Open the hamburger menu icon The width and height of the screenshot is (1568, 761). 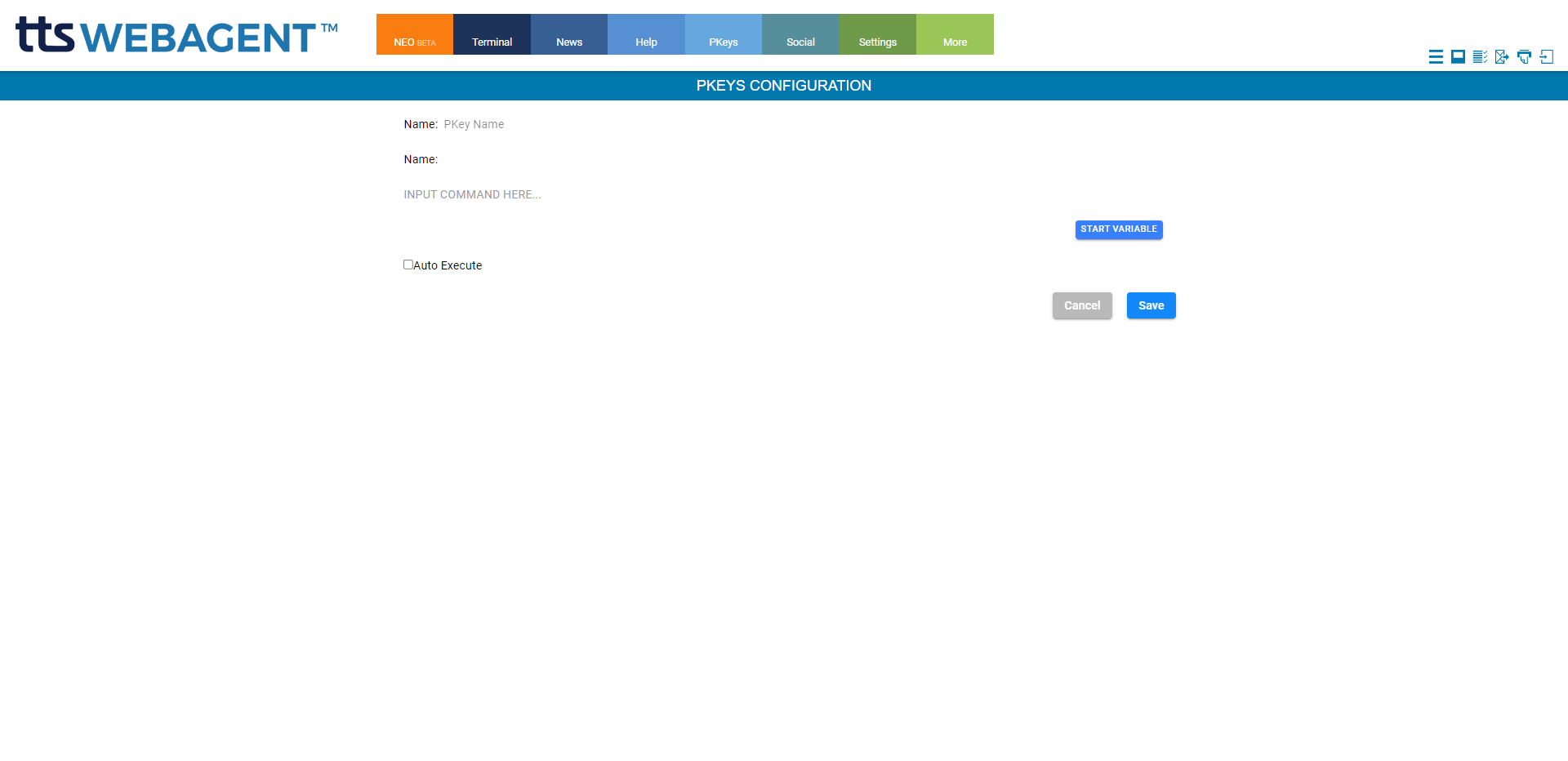(1435, 56)
